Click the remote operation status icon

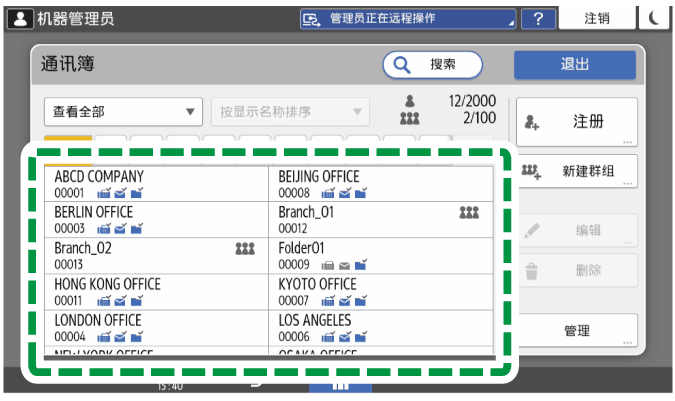pos(313,18)
